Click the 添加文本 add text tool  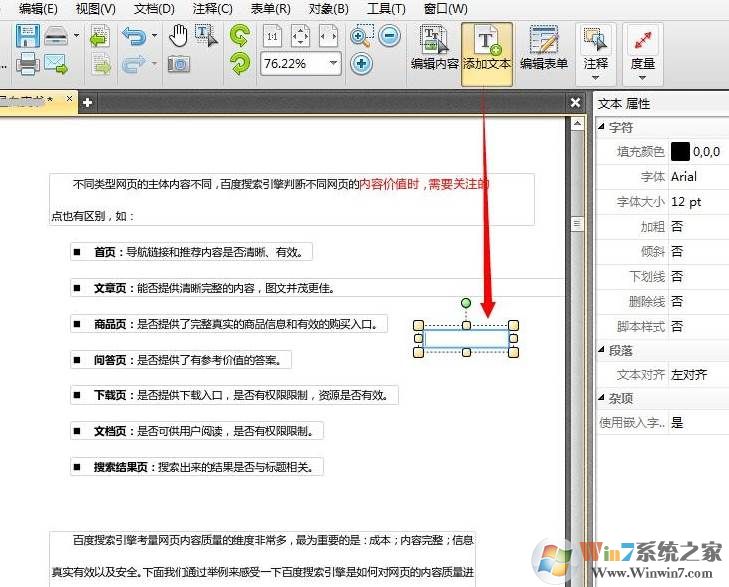(487, 49)
